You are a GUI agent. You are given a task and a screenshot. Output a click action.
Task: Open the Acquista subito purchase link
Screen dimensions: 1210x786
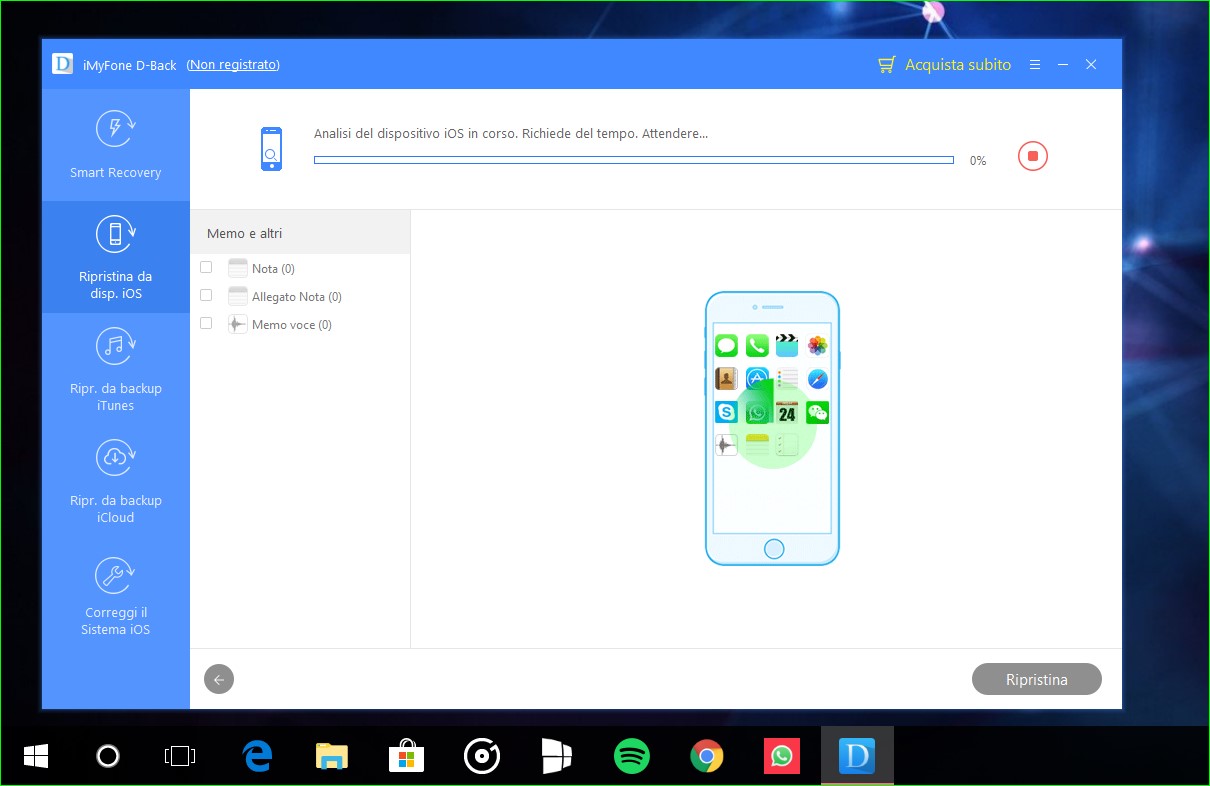tap(958, 64)
